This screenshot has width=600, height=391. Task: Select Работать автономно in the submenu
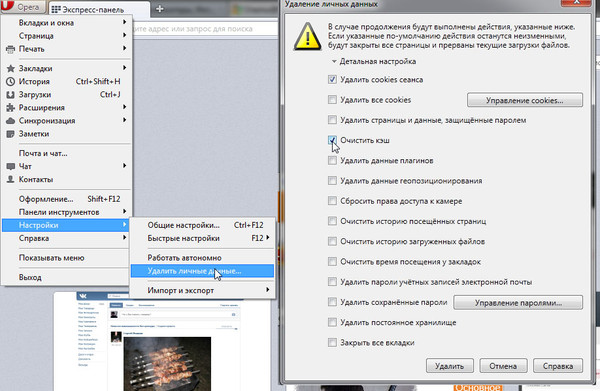click(x=202, y=258)
